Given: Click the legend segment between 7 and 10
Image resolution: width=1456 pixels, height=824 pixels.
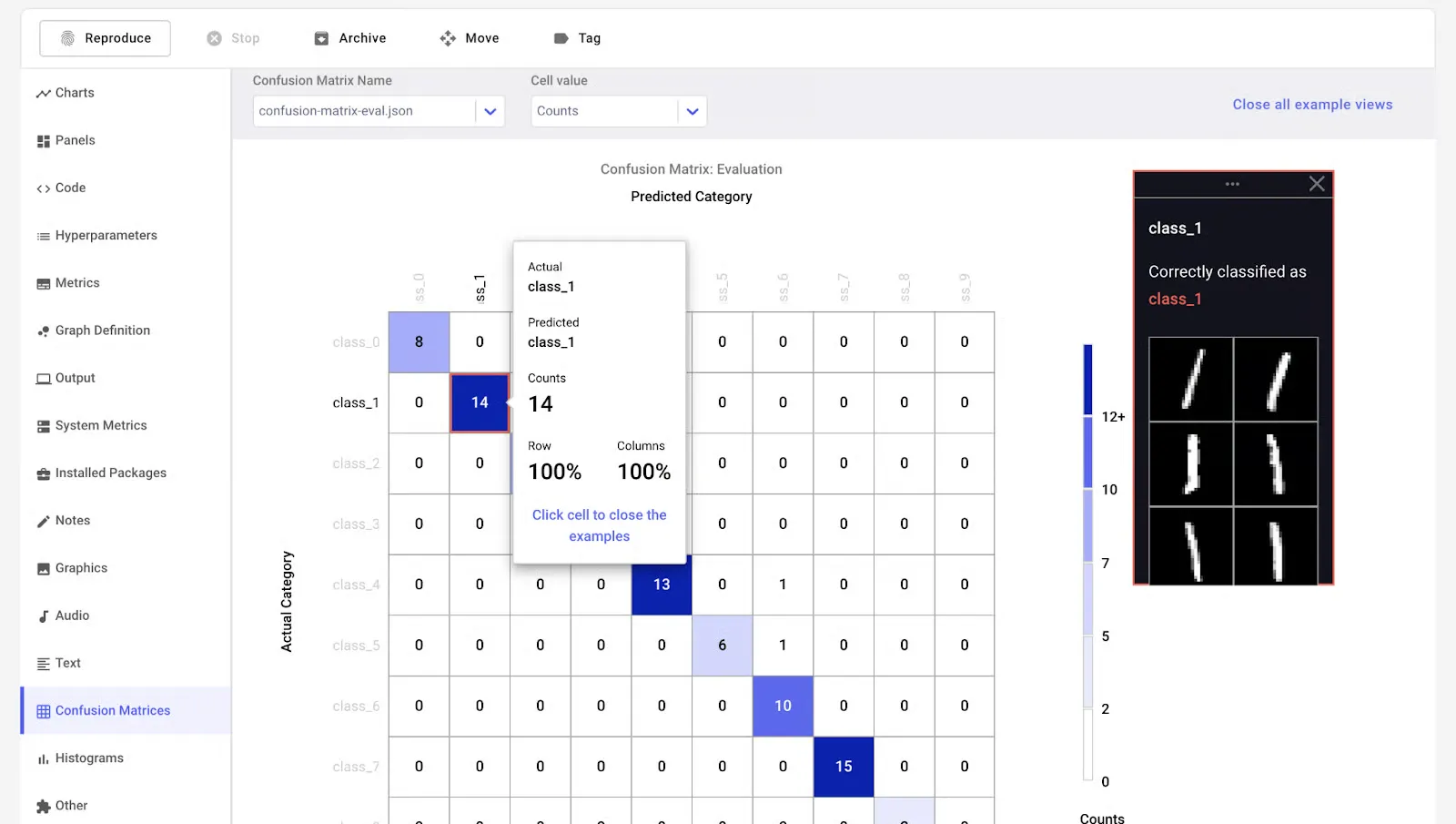Looking at the screenshot, I should pos(1087,525).
